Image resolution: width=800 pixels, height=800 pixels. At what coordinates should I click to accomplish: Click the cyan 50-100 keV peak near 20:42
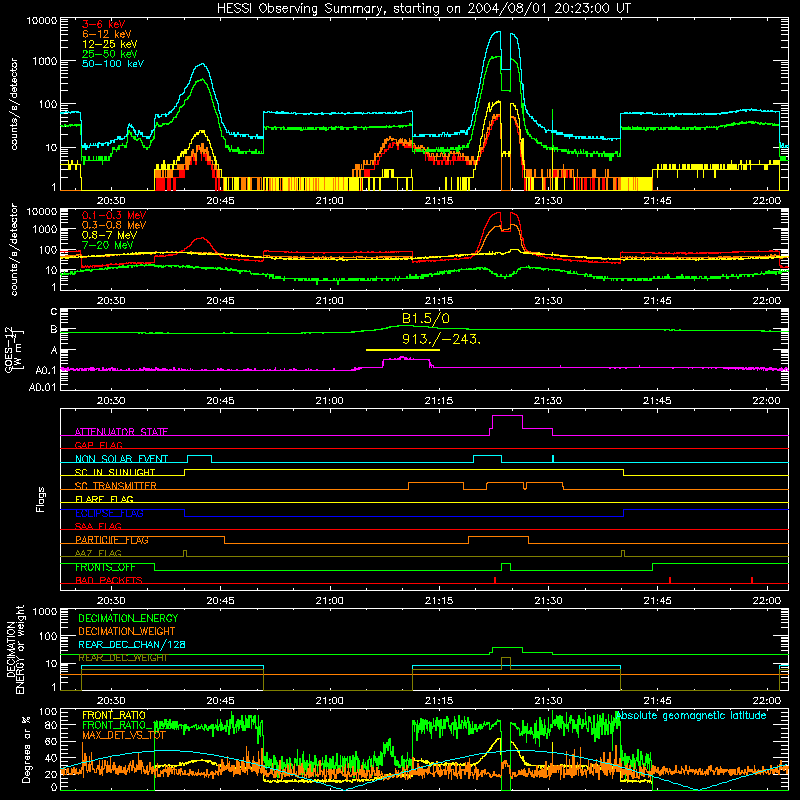[x=203, y=64]
